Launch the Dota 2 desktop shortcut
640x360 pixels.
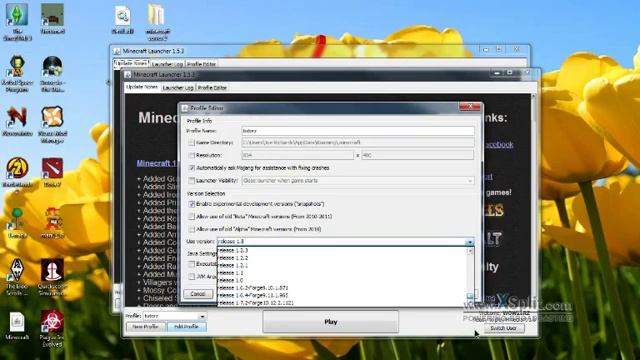52,172
